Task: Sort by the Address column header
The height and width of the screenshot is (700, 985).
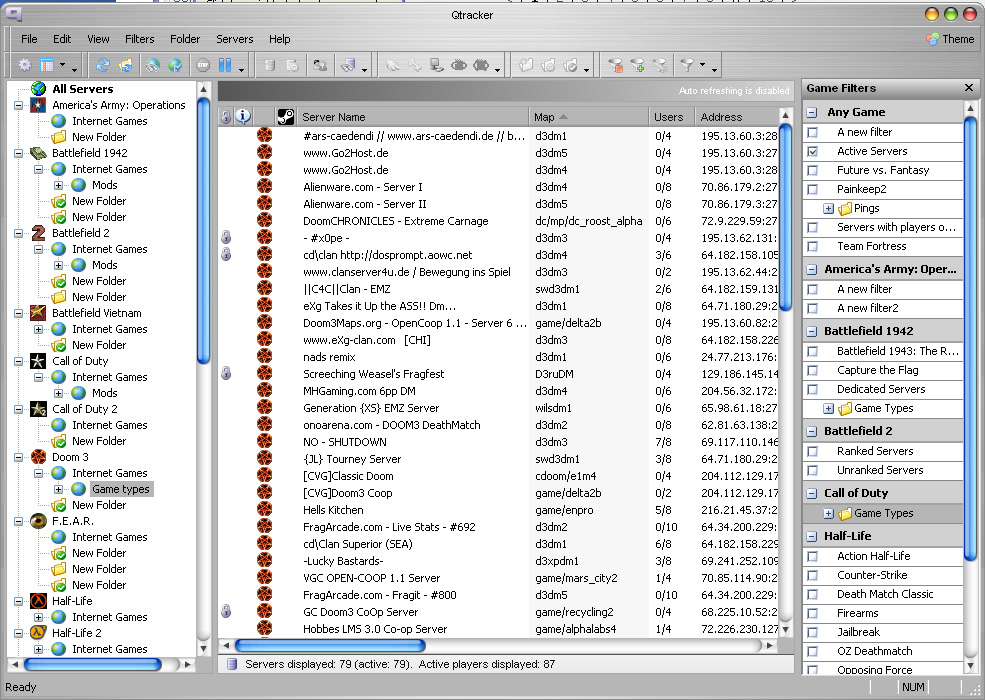Action: click(736, 116)
